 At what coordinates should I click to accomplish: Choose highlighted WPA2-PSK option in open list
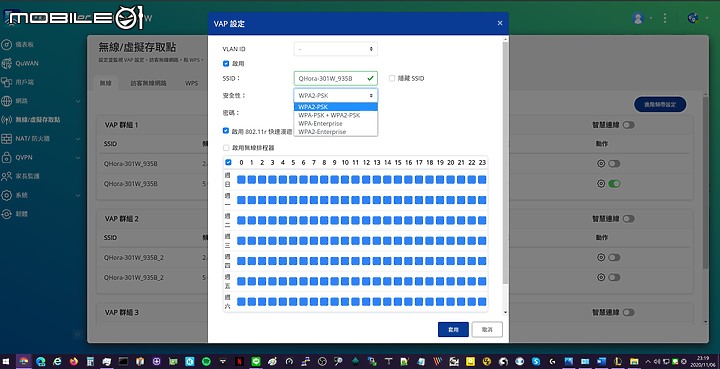coord(336,107)
